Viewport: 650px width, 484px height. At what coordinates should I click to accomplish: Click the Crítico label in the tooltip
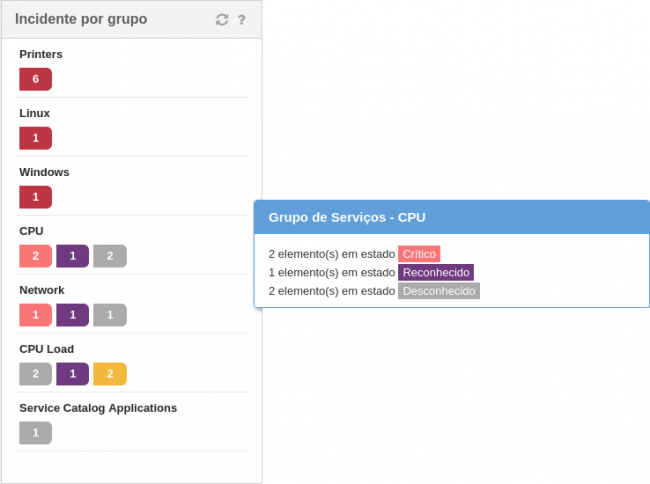coord(419,254)
